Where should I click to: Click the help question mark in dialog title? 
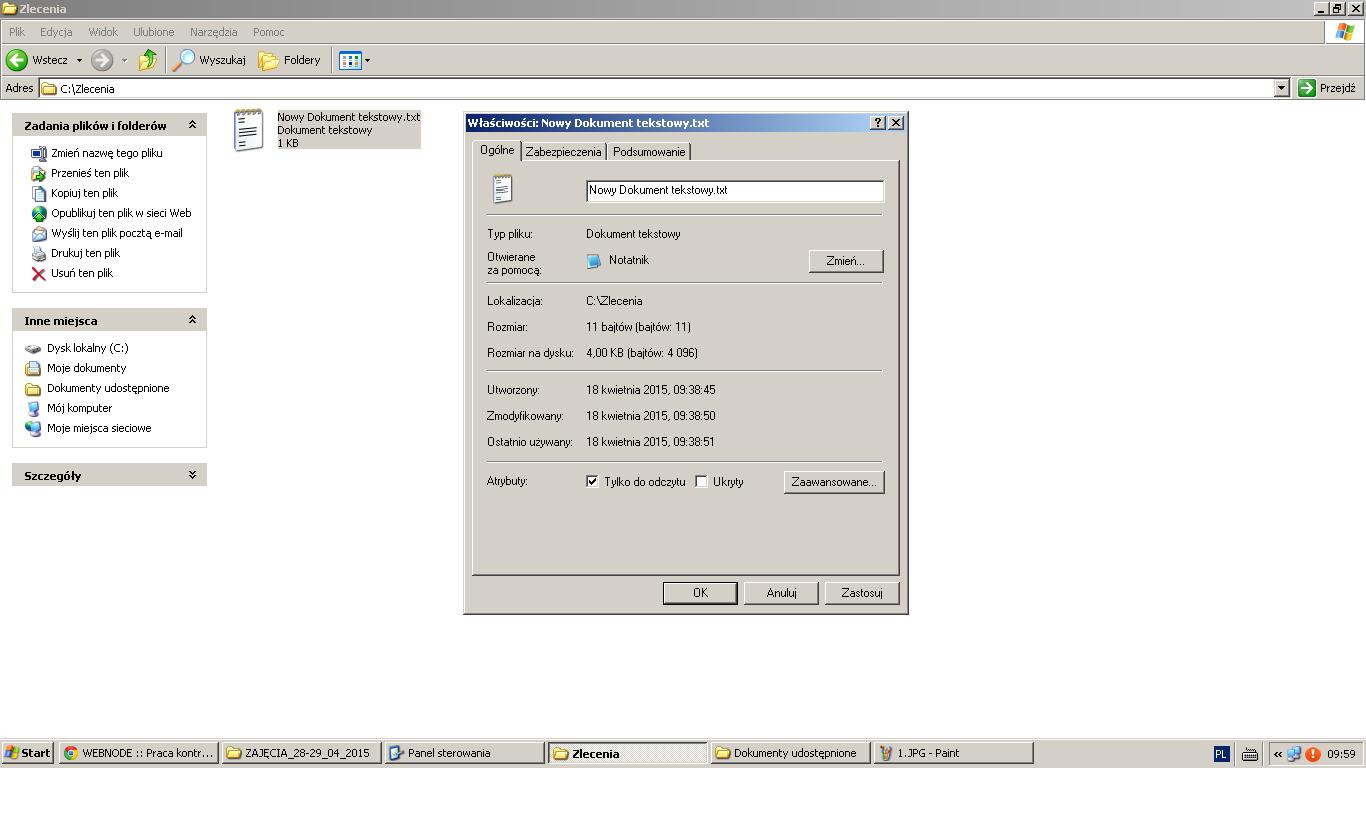tap(878, 122)
